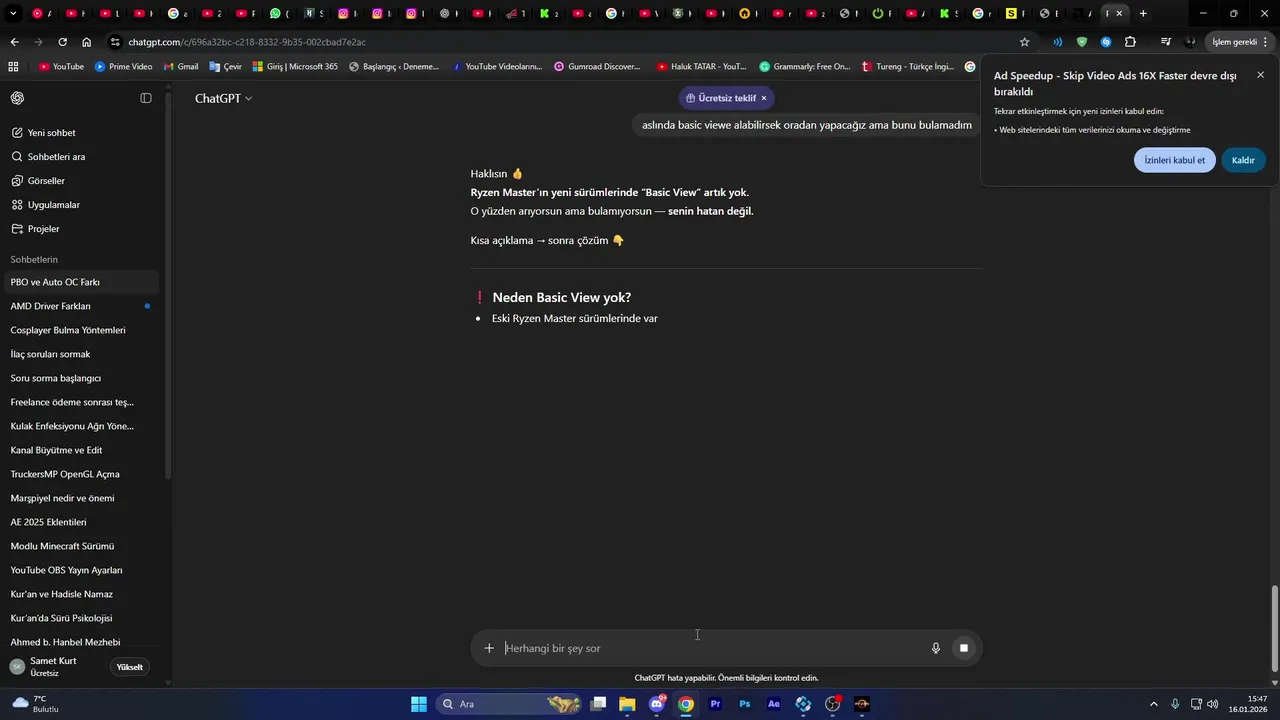Open the volume icon in system tray
The height and width of the screenshot is (720, 1280).
coord(1213,704)
